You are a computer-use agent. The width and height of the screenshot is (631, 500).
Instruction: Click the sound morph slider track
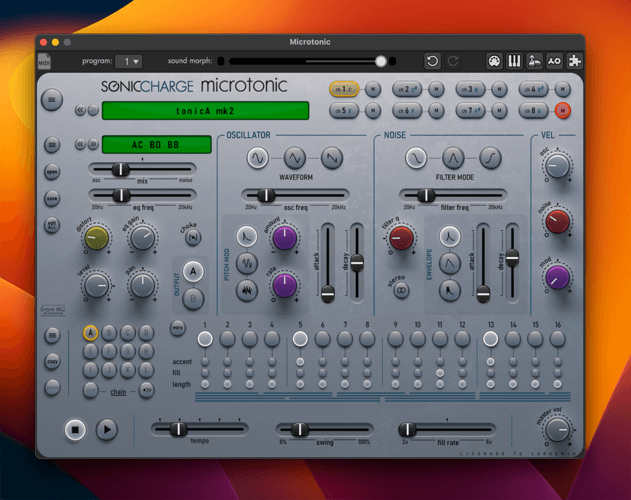[300, 61]
